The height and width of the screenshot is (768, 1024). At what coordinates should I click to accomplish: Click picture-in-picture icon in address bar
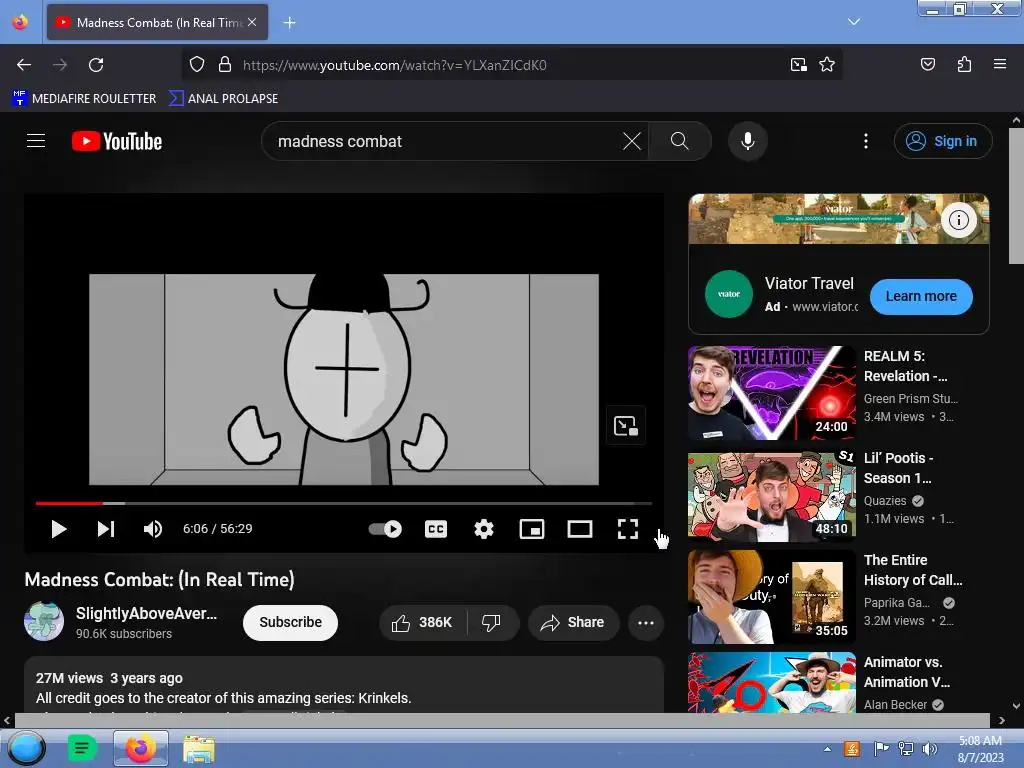coord(799,65)
